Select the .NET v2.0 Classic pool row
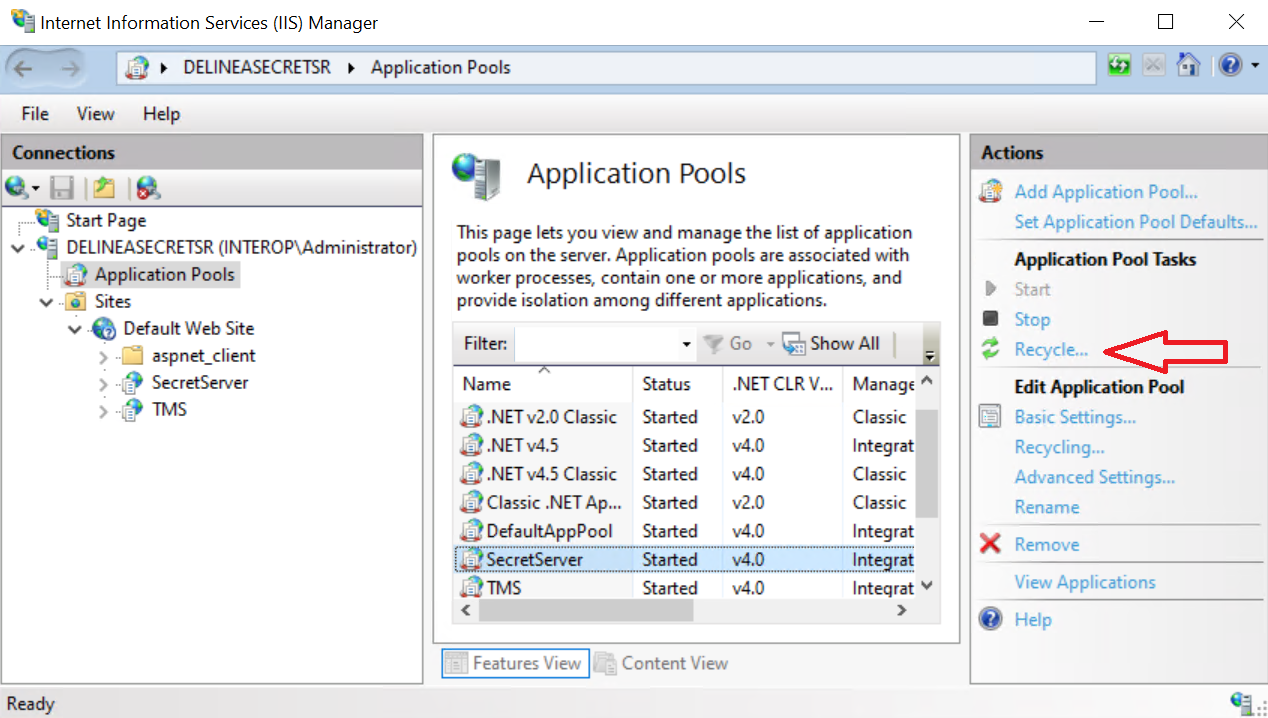 [685, 417]
